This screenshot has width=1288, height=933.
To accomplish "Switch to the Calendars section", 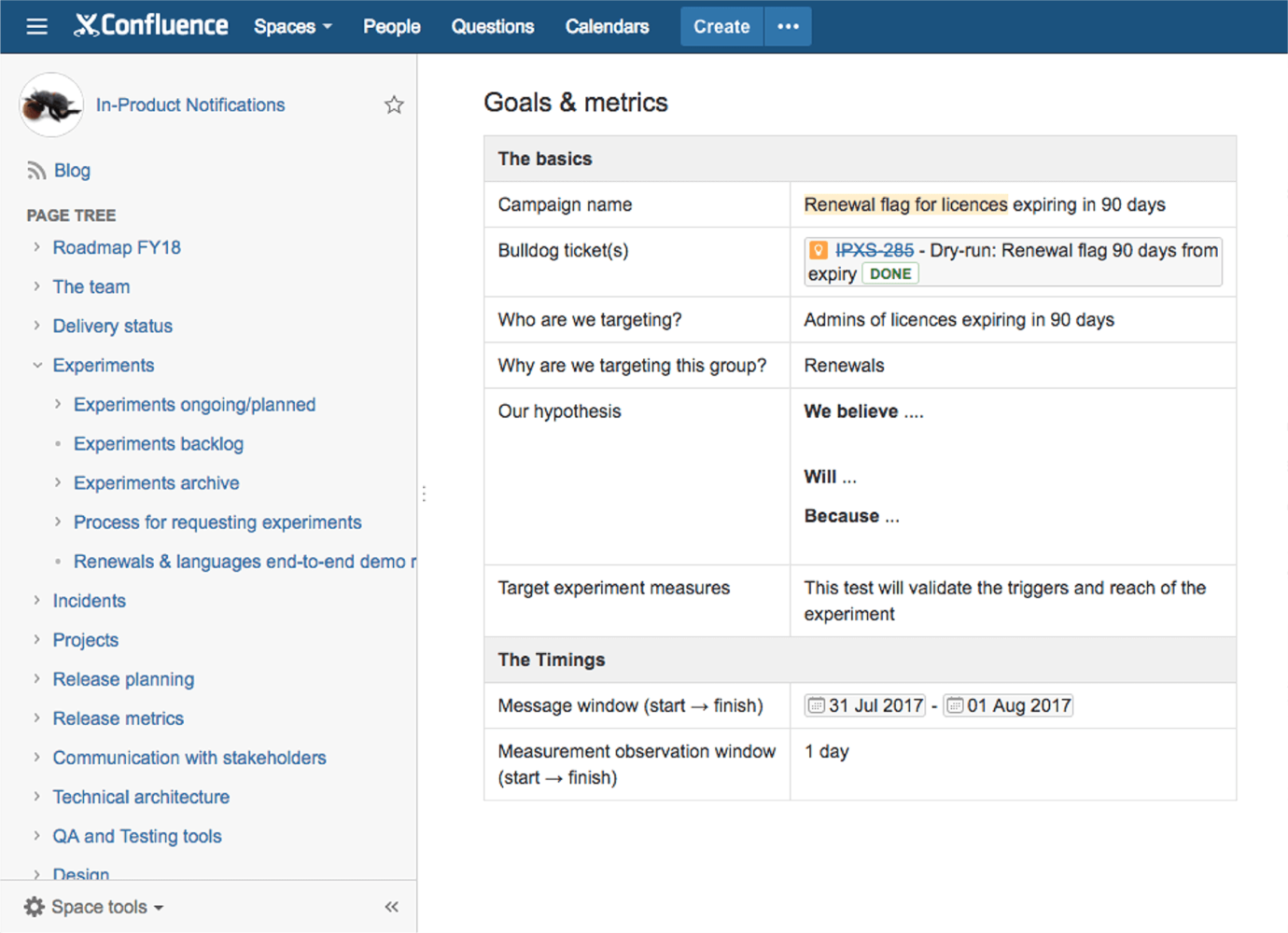I will pos(607,26).
